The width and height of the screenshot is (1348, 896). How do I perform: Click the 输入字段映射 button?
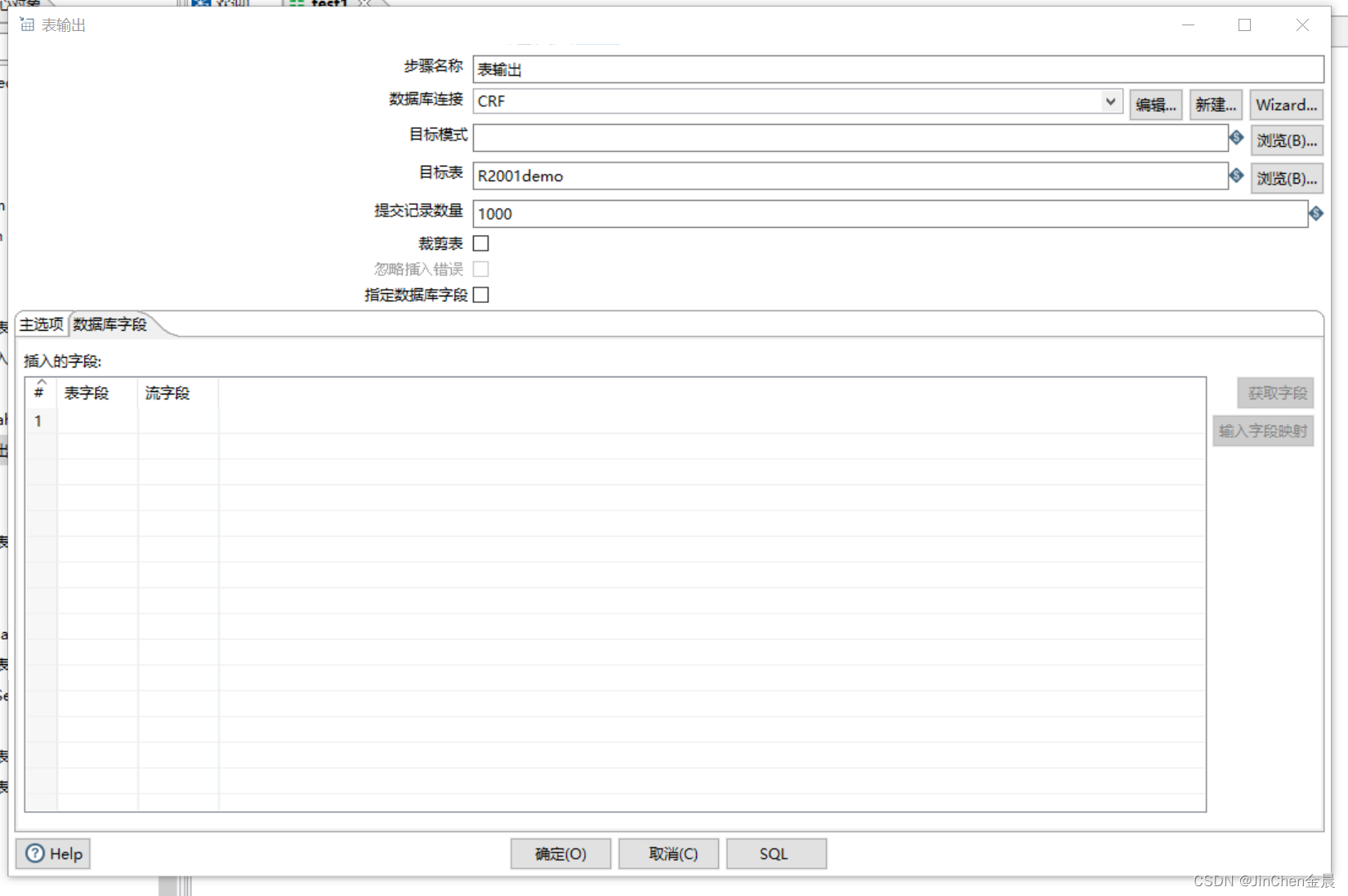1263,430
